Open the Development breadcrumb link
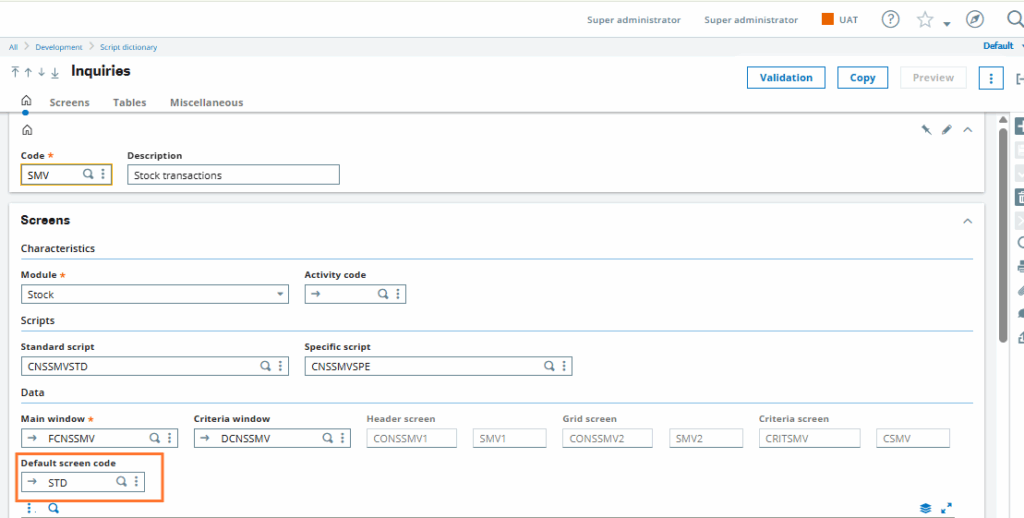 pyautogui.click(x=59, y=47)
